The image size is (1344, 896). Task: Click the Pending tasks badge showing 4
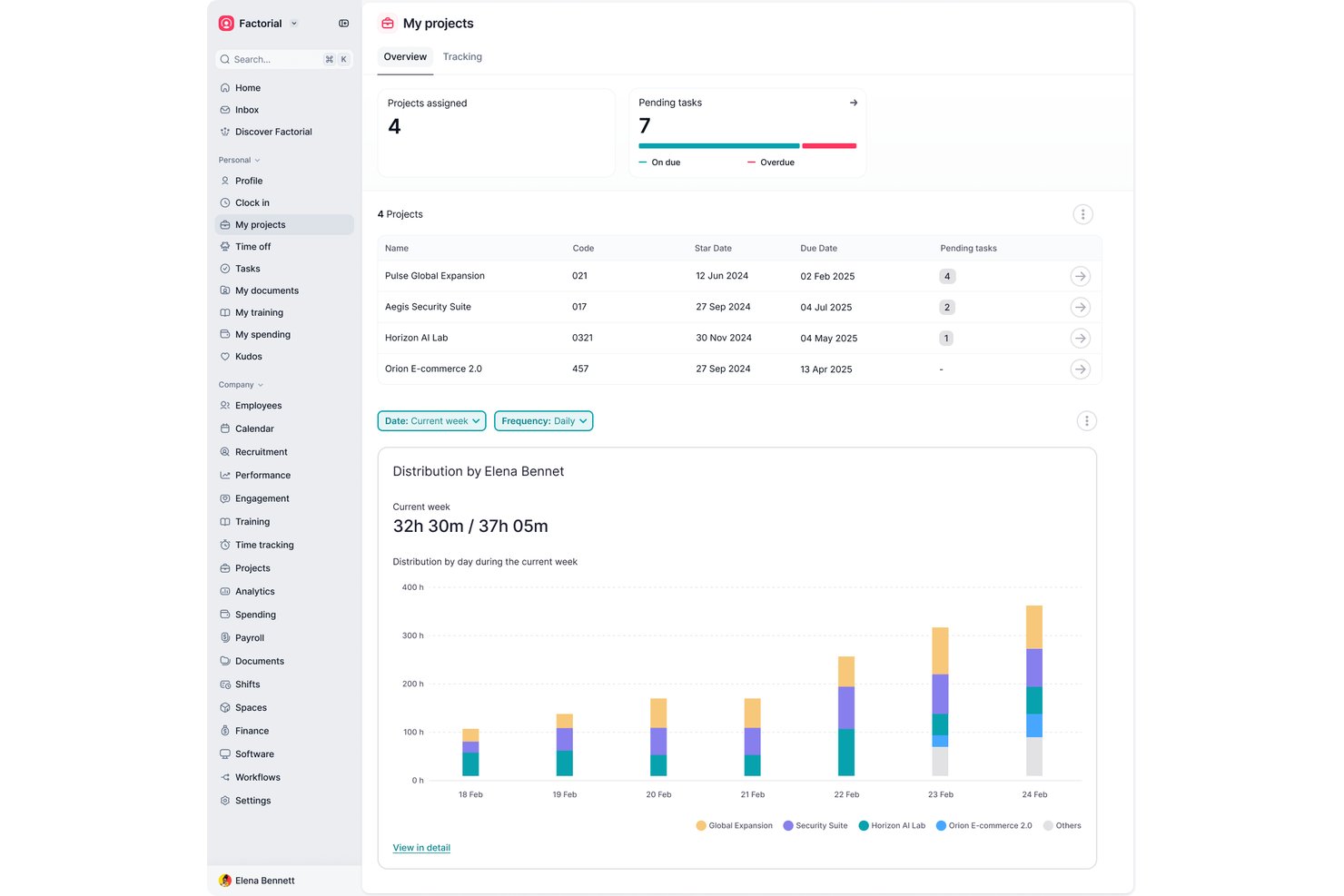pos(947,276)
